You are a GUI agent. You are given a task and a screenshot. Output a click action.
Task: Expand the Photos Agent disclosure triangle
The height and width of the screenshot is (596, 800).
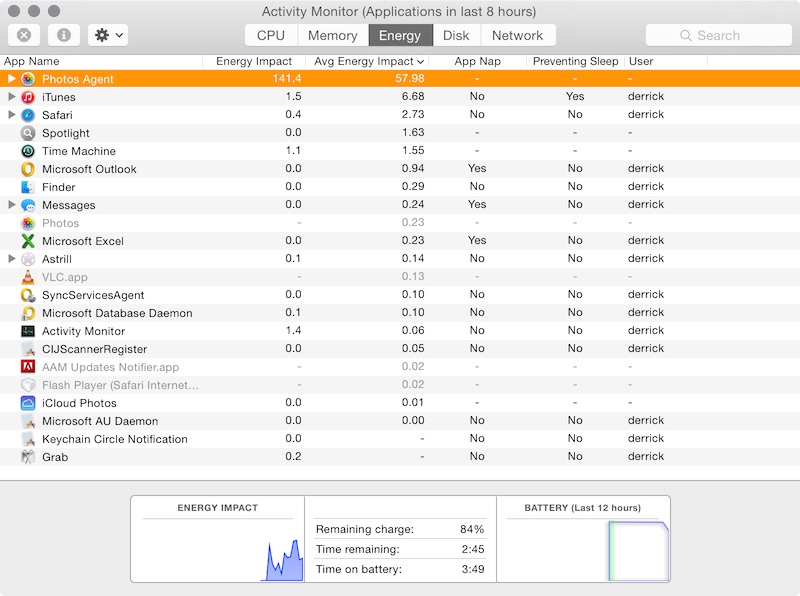point(12,79)
